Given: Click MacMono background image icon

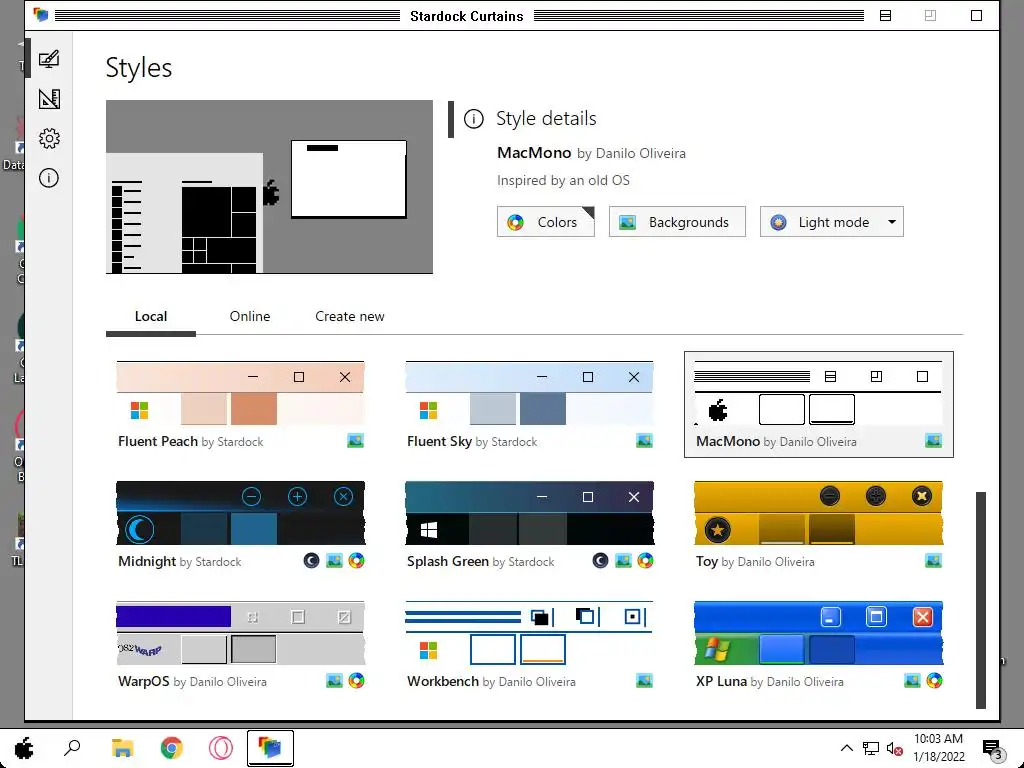Looking at the screenshot, I should 933,441.
